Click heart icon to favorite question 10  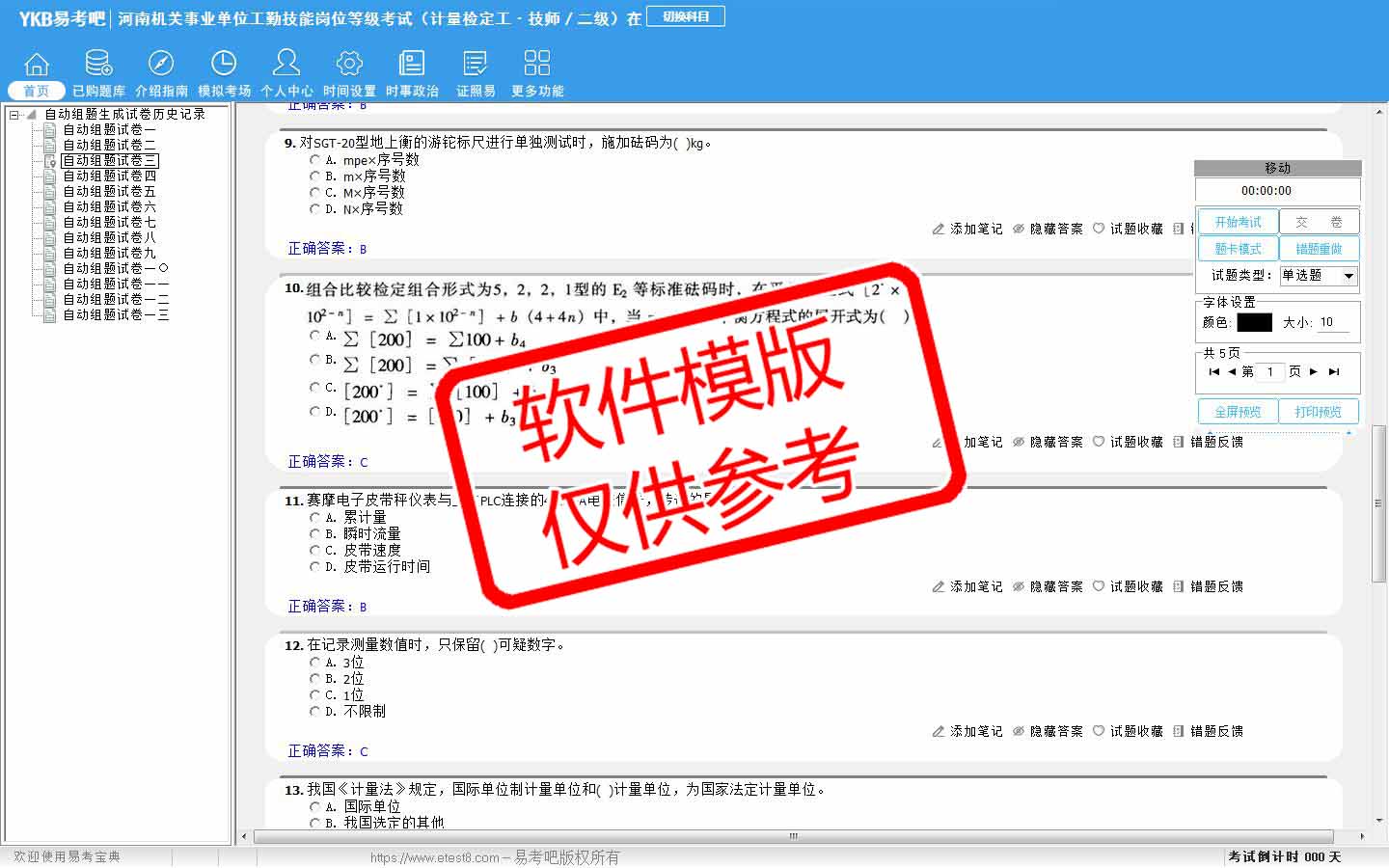coord(1099,443)
